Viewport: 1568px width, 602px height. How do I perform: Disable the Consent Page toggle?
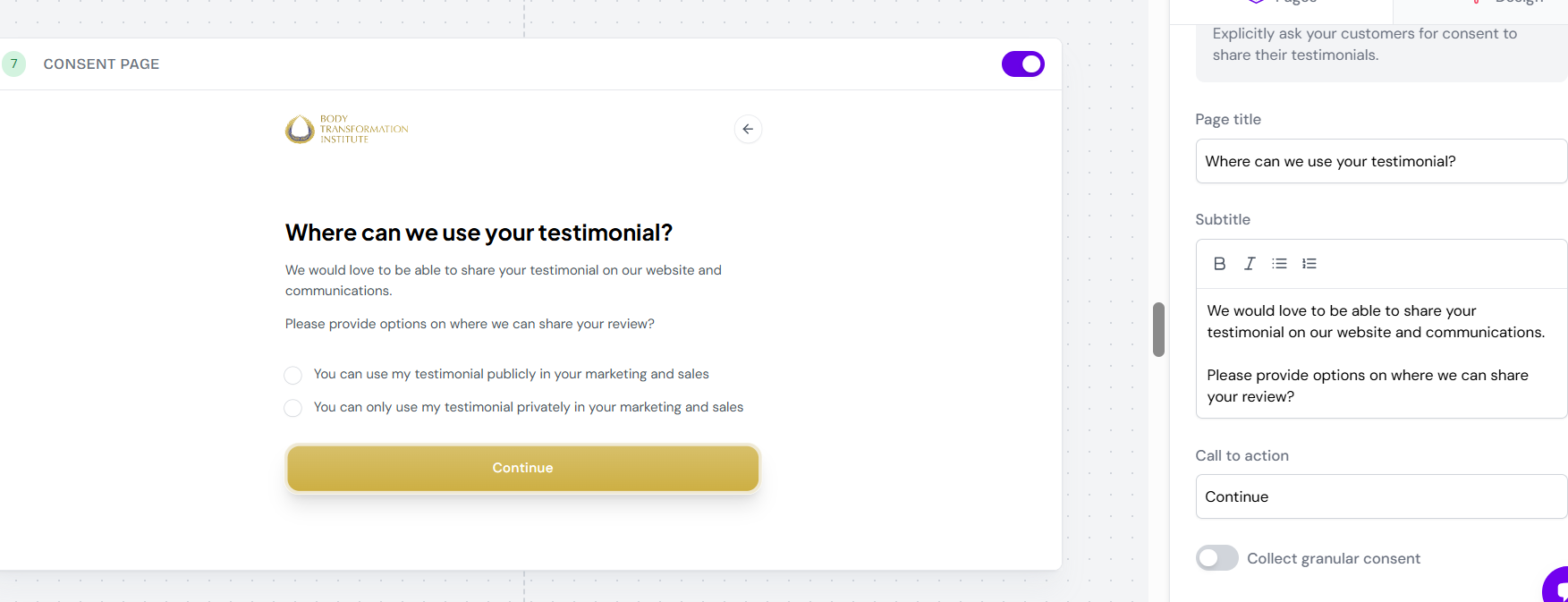click(1022, 64)
